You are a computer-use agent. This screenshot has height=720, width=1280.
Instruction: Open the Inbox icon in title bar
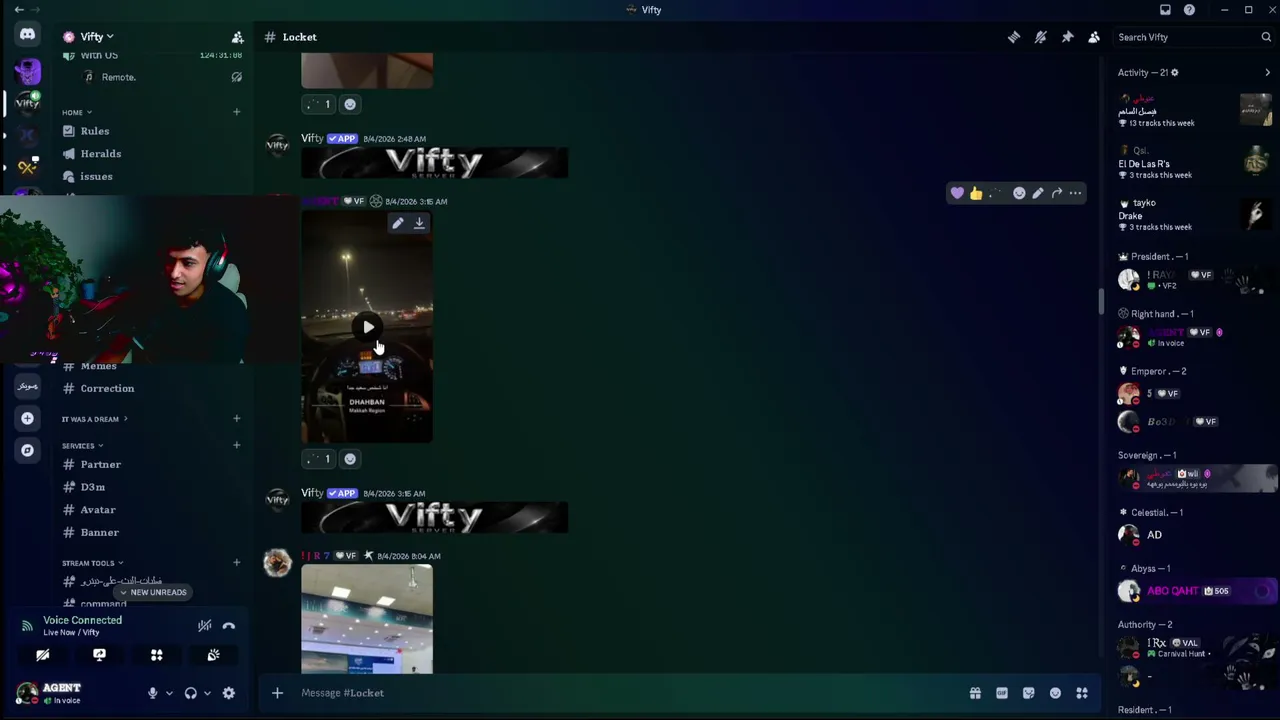pos(1165,10)
